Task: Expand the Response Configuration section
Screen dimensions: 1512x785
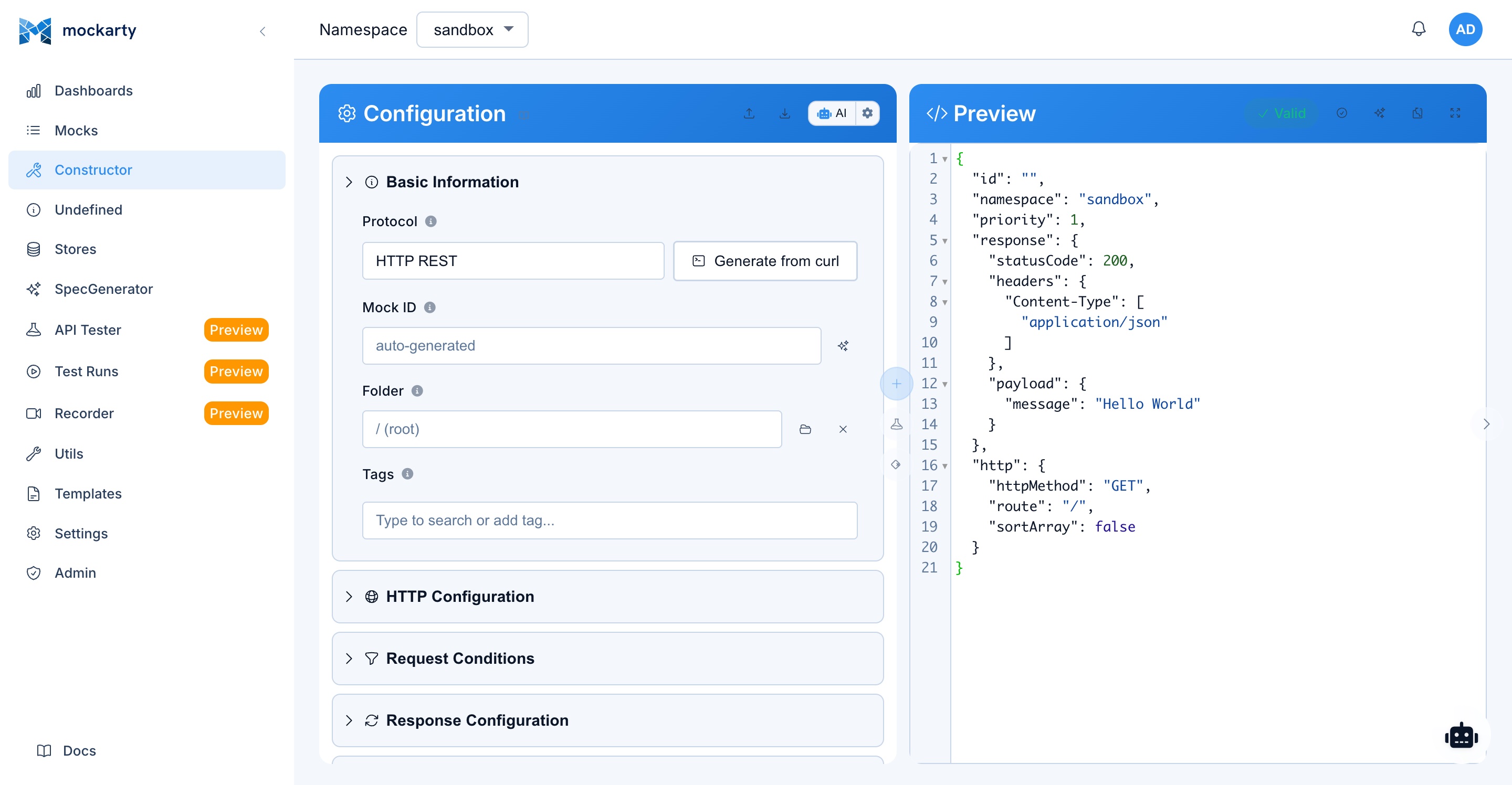Action: coord(607,720)
